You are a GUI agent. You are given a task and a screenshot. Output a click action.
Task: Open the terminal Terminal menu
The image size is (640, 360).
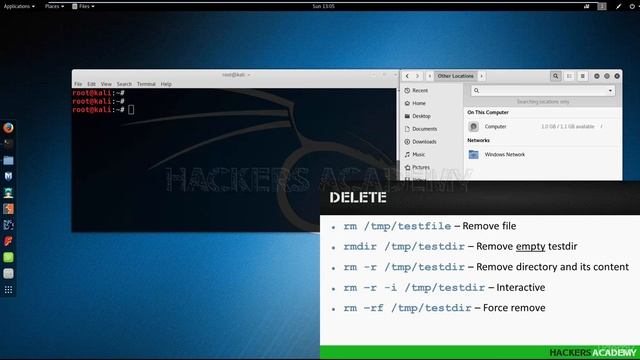[146, 84]
